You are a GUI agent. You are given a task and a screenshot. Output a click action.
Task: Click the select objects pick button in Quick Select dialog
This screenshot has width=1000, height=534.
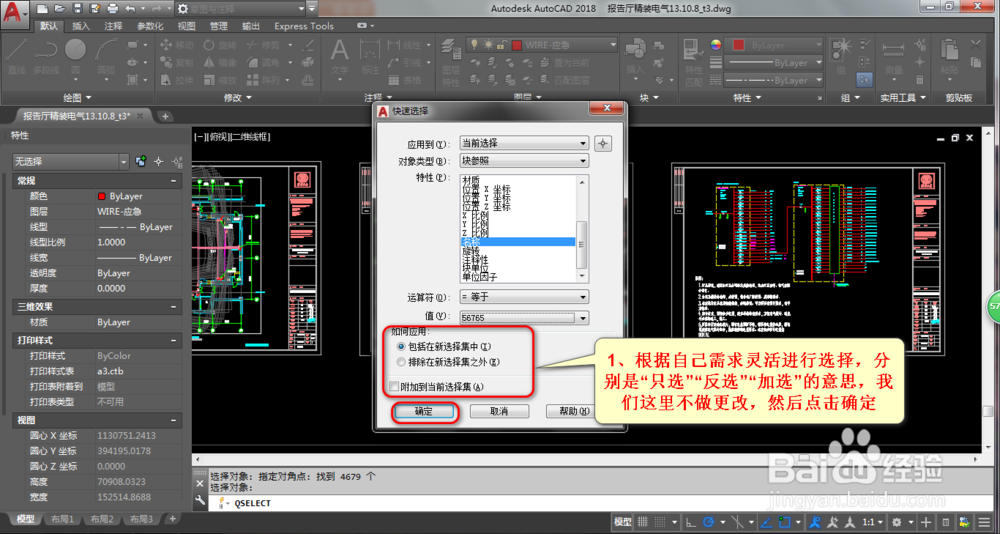tap(603, 144)
